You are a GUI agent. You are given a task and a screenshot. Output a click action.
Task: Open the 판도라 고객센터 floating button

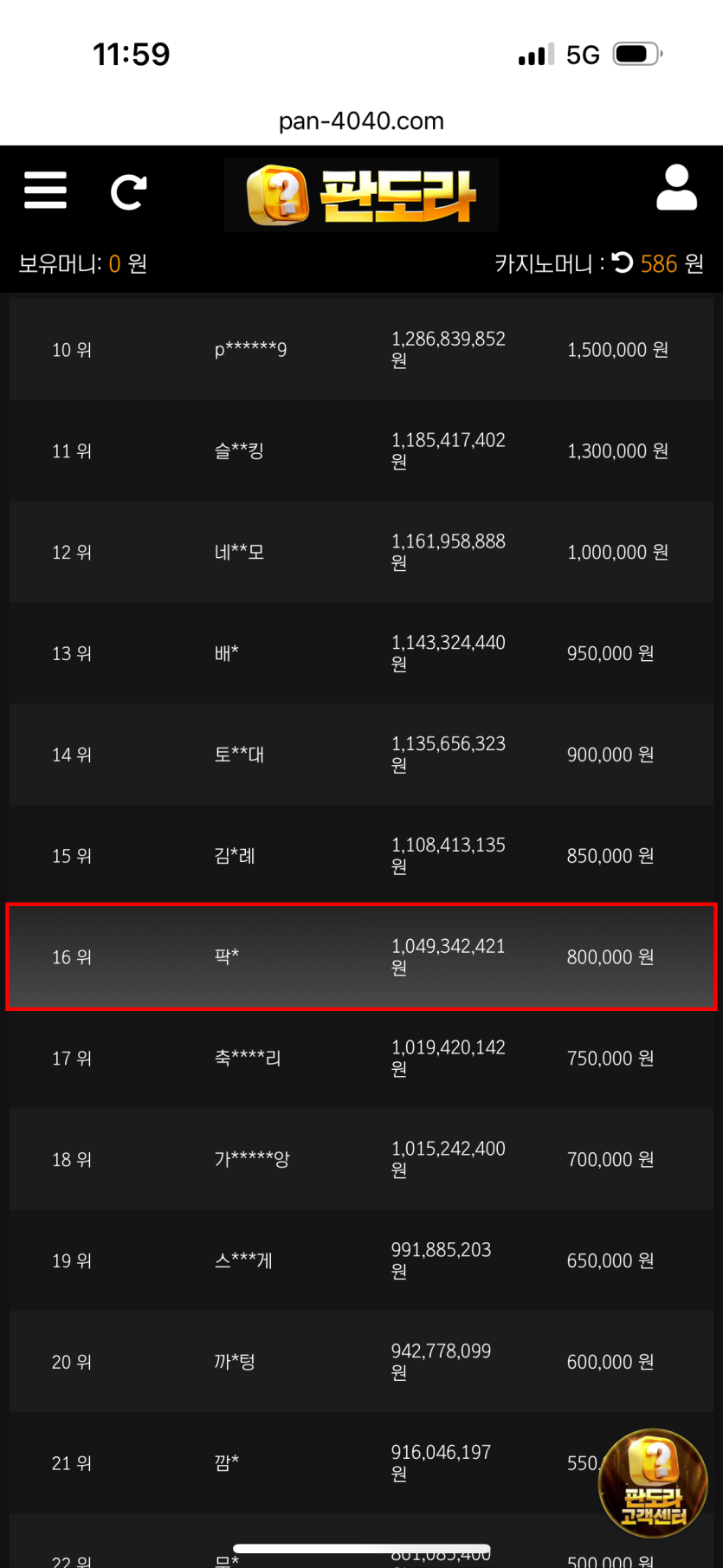[653, 1483]
